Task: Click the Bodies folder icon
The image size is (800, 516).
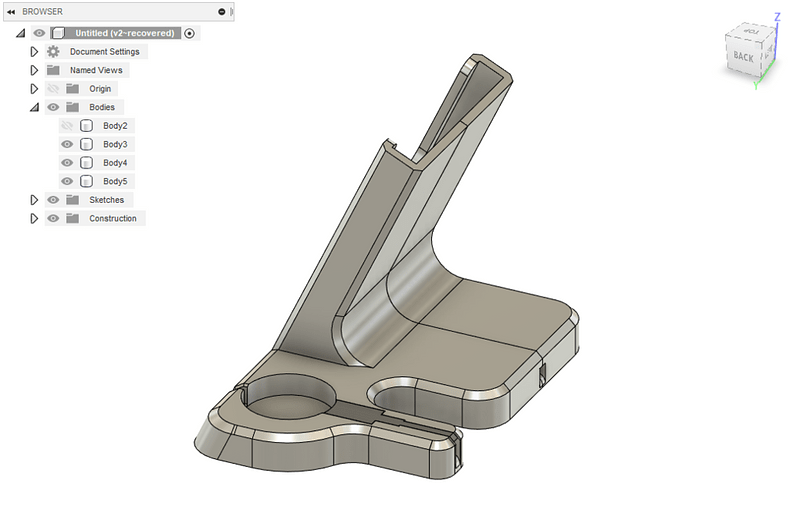Action: [72, 107]
